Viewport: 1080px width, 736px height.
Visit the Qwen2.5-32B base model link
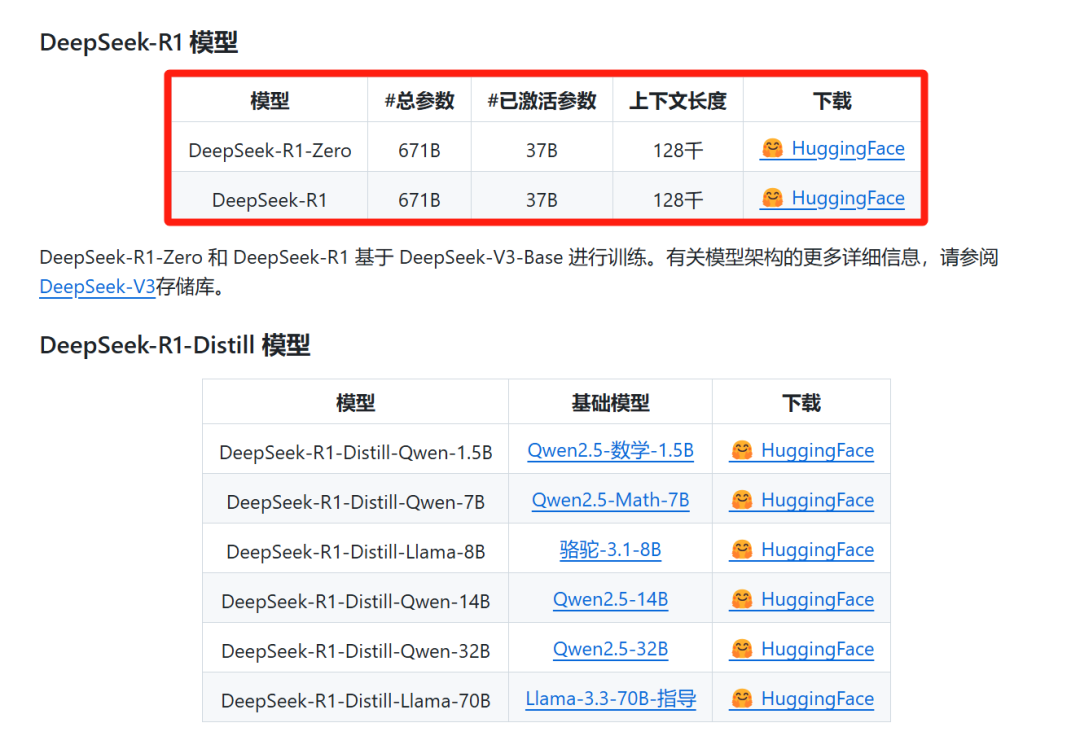pos(610,649)
